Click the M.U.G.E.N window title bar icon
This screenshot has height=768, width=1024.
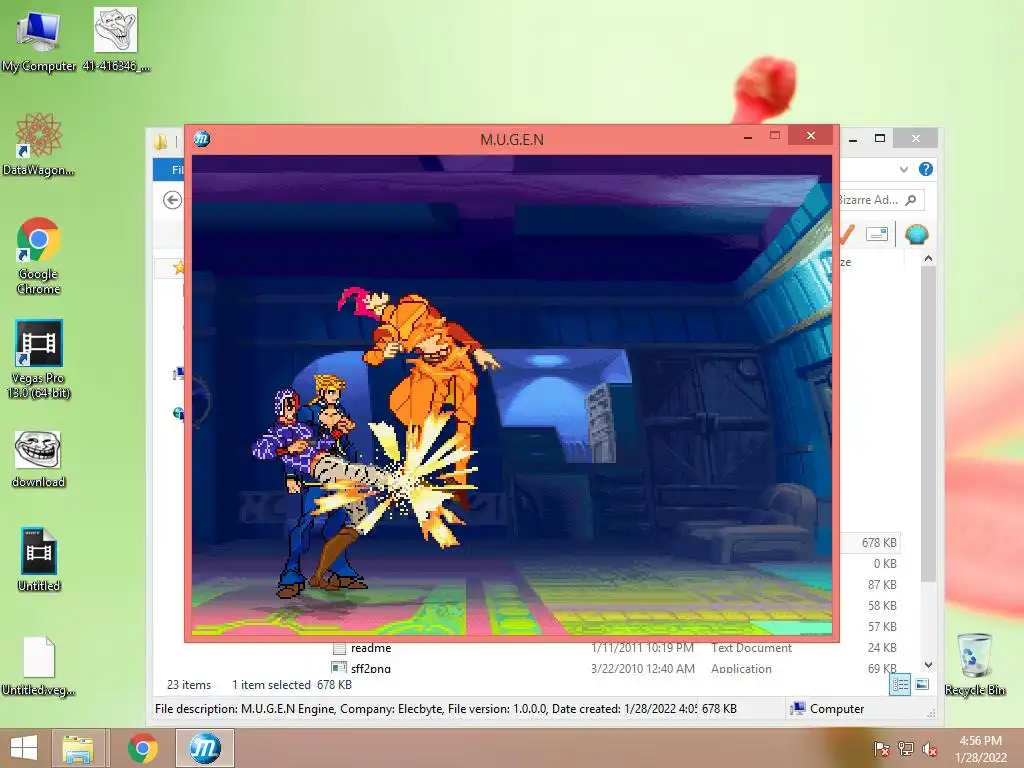click(x=202, y=138)
